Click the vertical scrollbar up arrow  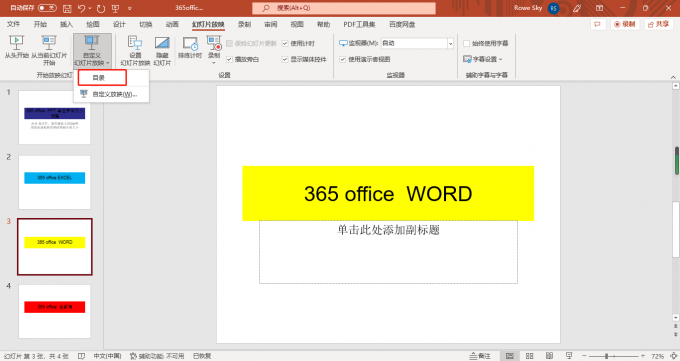pyautogui.click(x=676, y=86)
